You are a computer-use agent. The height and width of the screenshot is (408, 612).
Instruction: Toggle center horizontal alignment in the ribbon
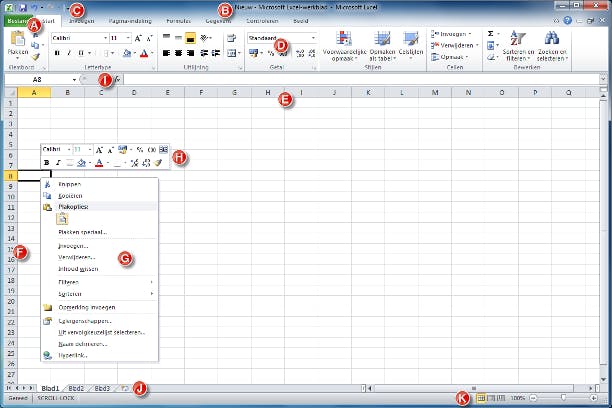pyautogui.click(x=178, y=53)
